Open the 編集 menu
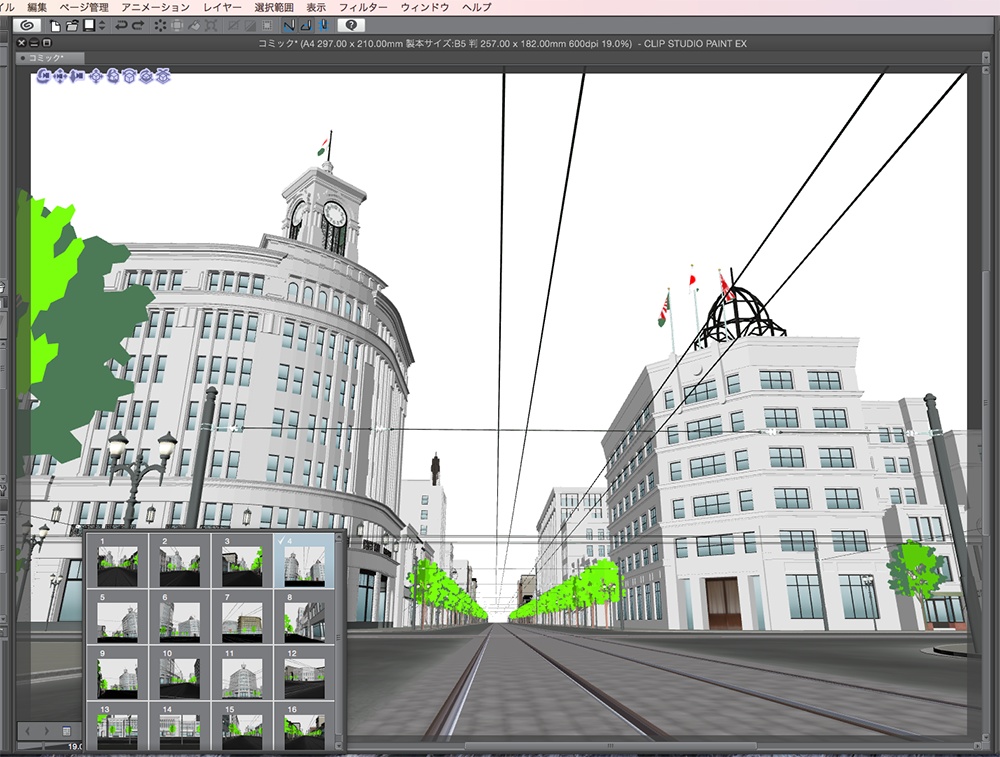The height and width of the screenshot is (757, 1000). pyautogui.click(x=37, y=7)
